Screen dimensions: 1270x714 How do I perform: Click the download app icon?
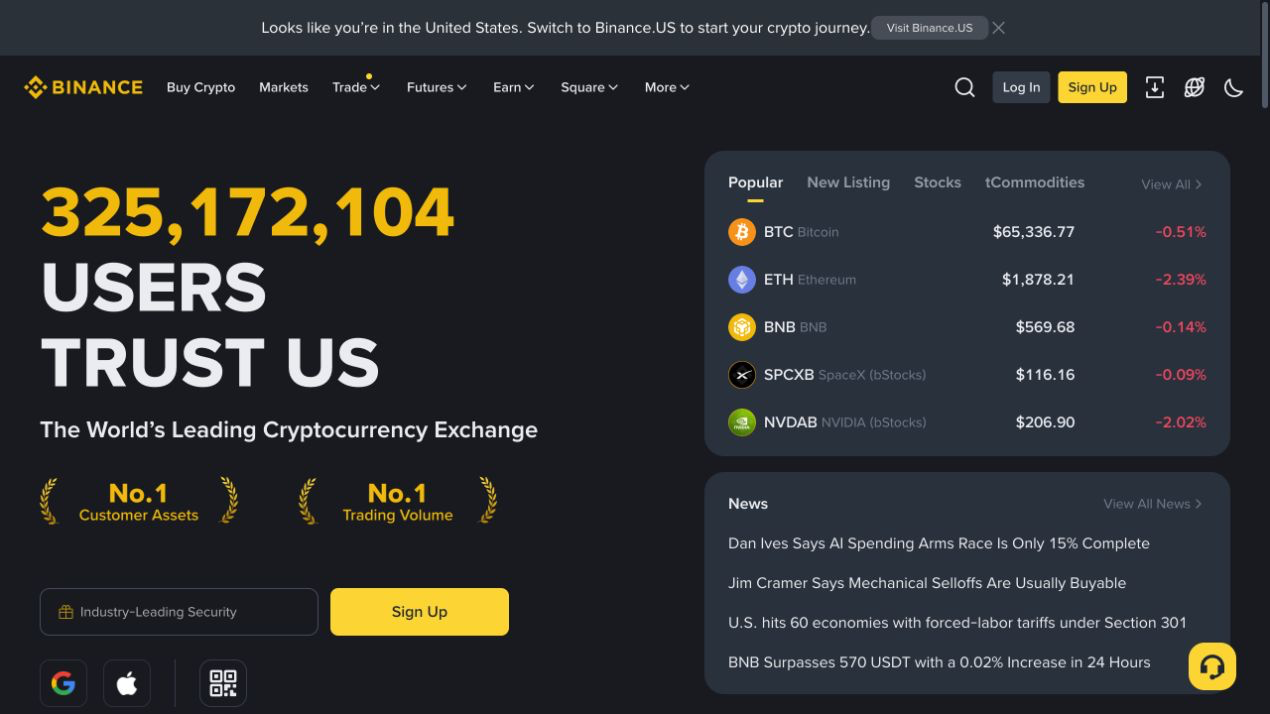tap(1154, 87)
